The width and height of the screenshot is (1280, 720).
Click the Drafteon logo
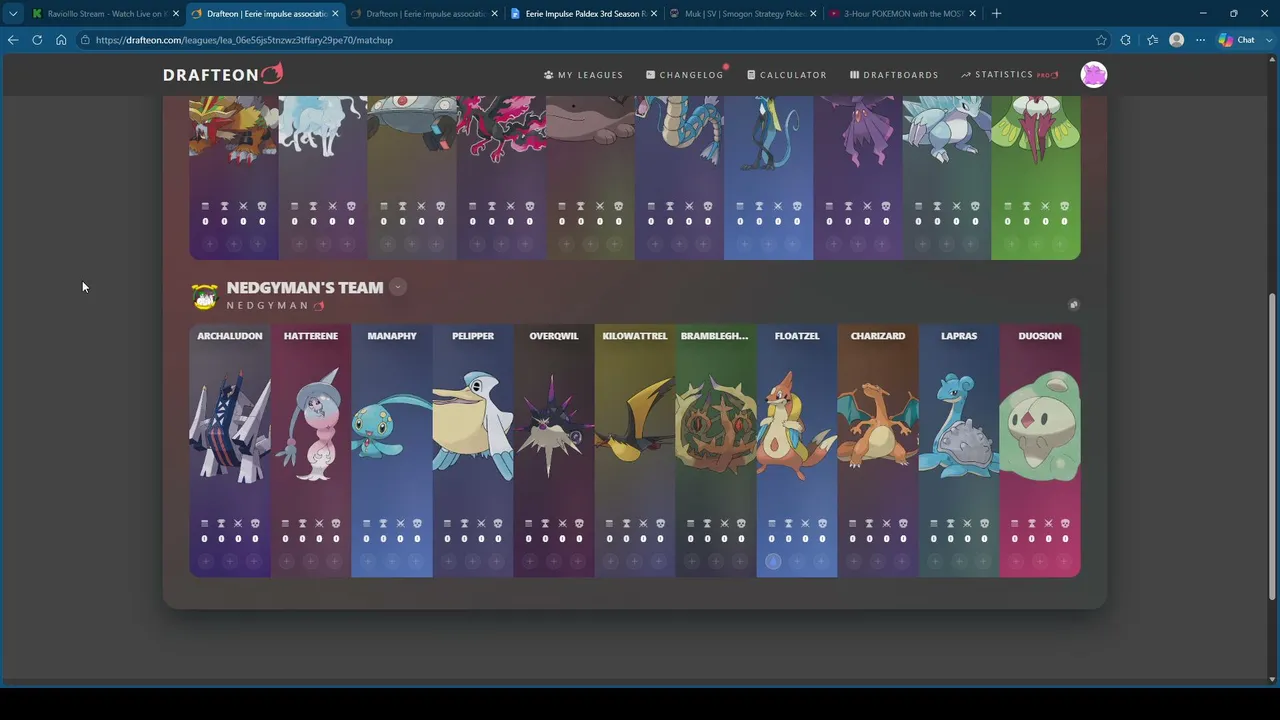(x=223, y=75)
